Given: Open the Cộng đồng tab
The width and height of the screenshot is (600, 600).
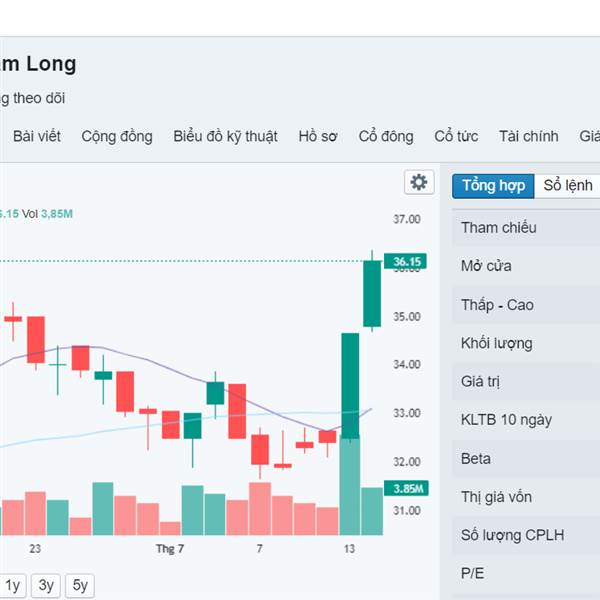Looking at the screenshot, I should tap(117, 137).
